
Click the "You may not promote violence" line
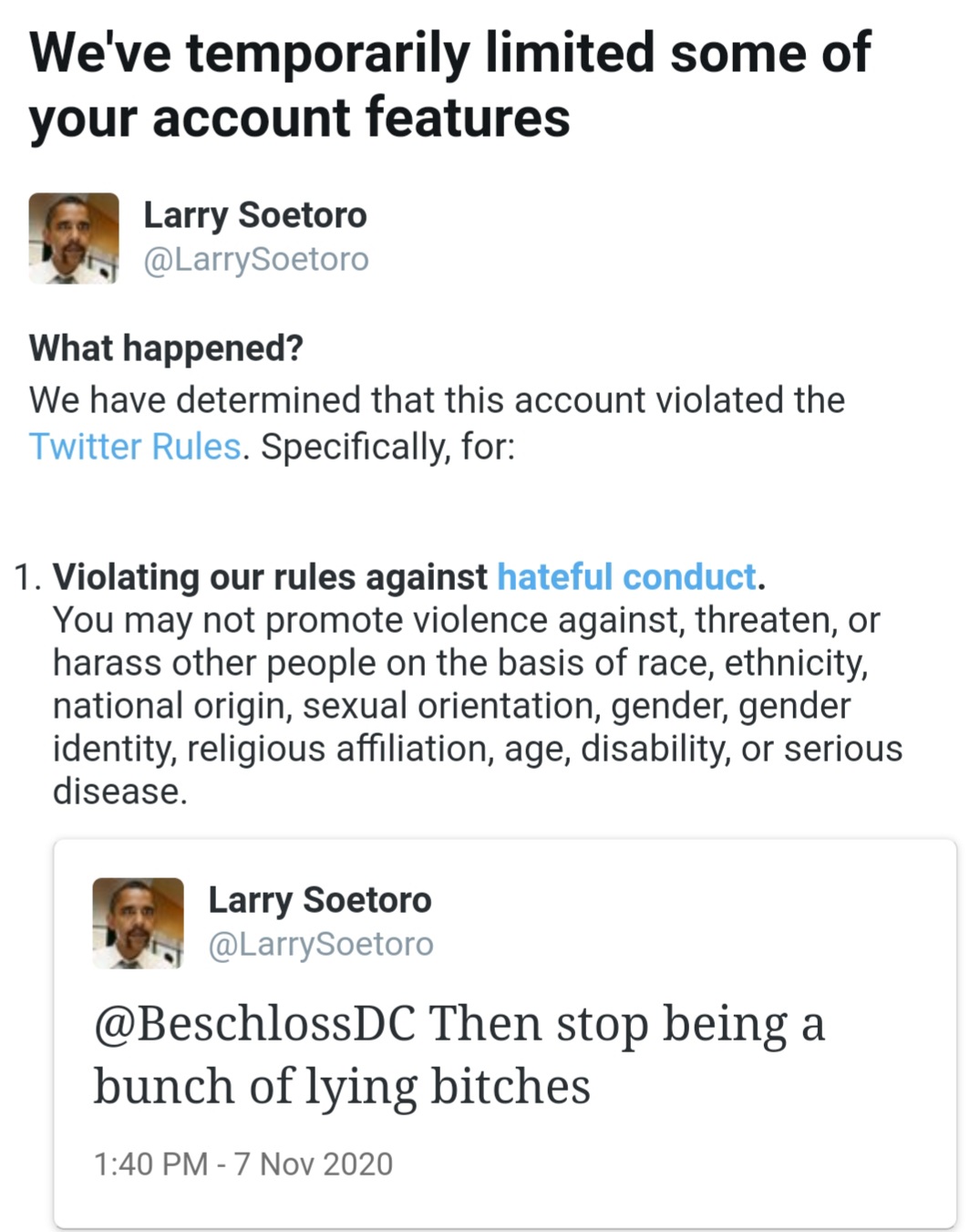coord(465,620)
